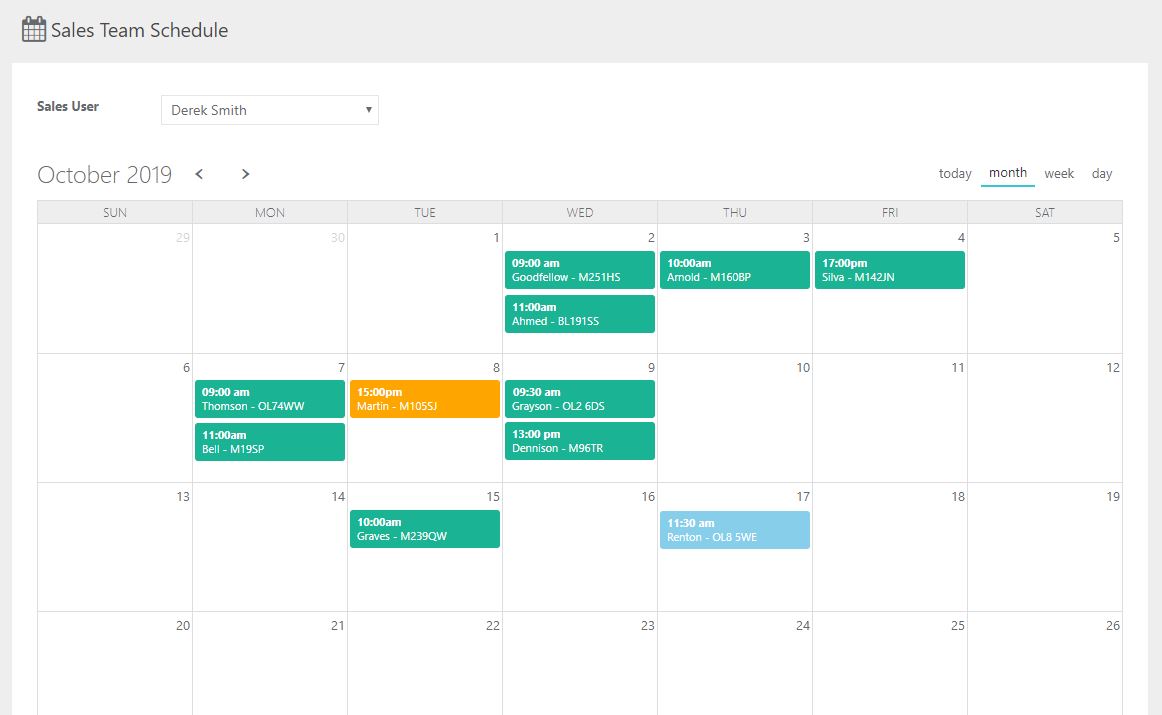The width and height of the screenshot is (1162, 715).
Task: Switch to the week view tab
Action: pyautogui.click(x=1059, y=174)
